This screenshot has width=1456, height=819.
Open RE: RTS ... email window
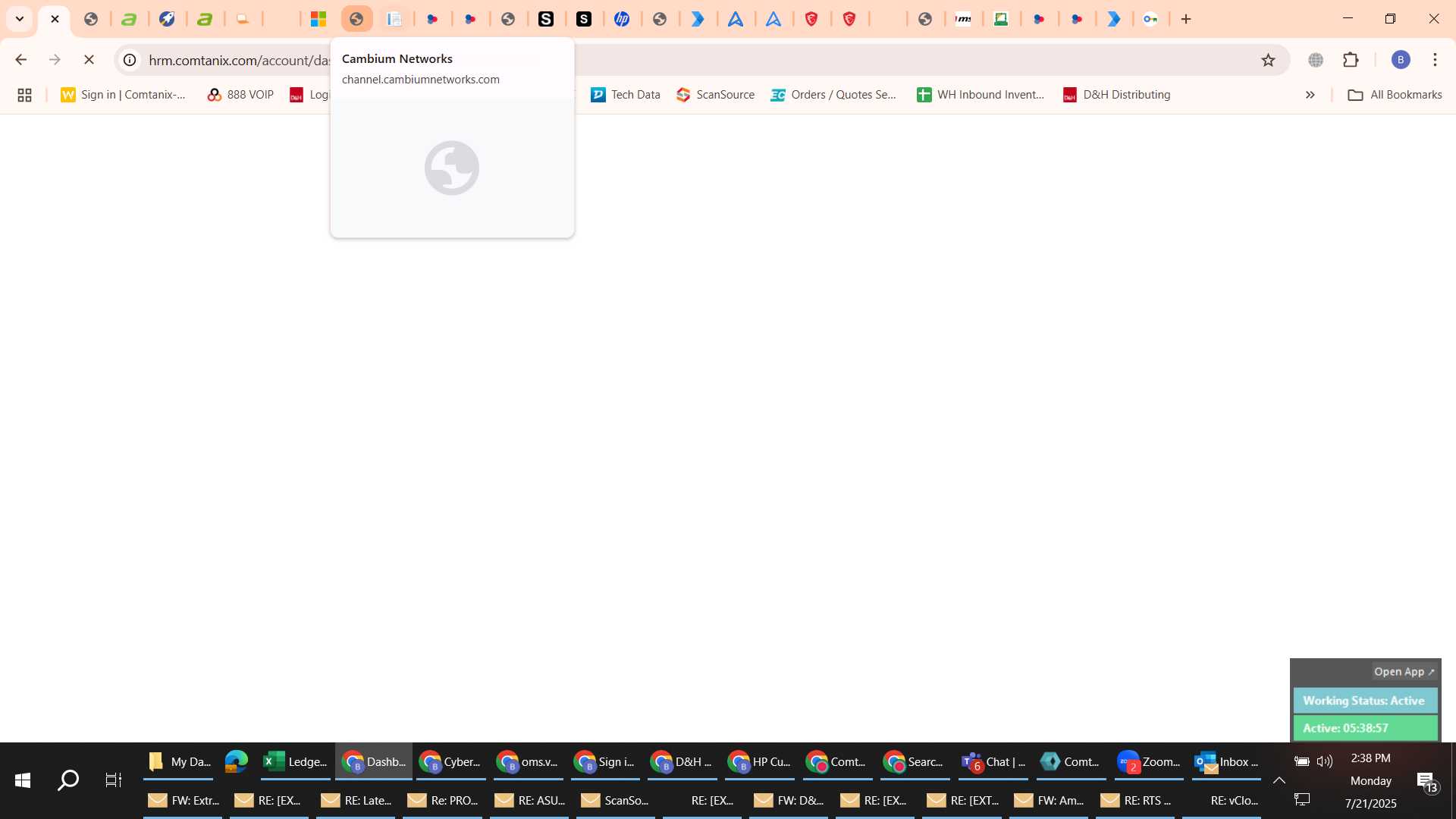click(1135, 801)
